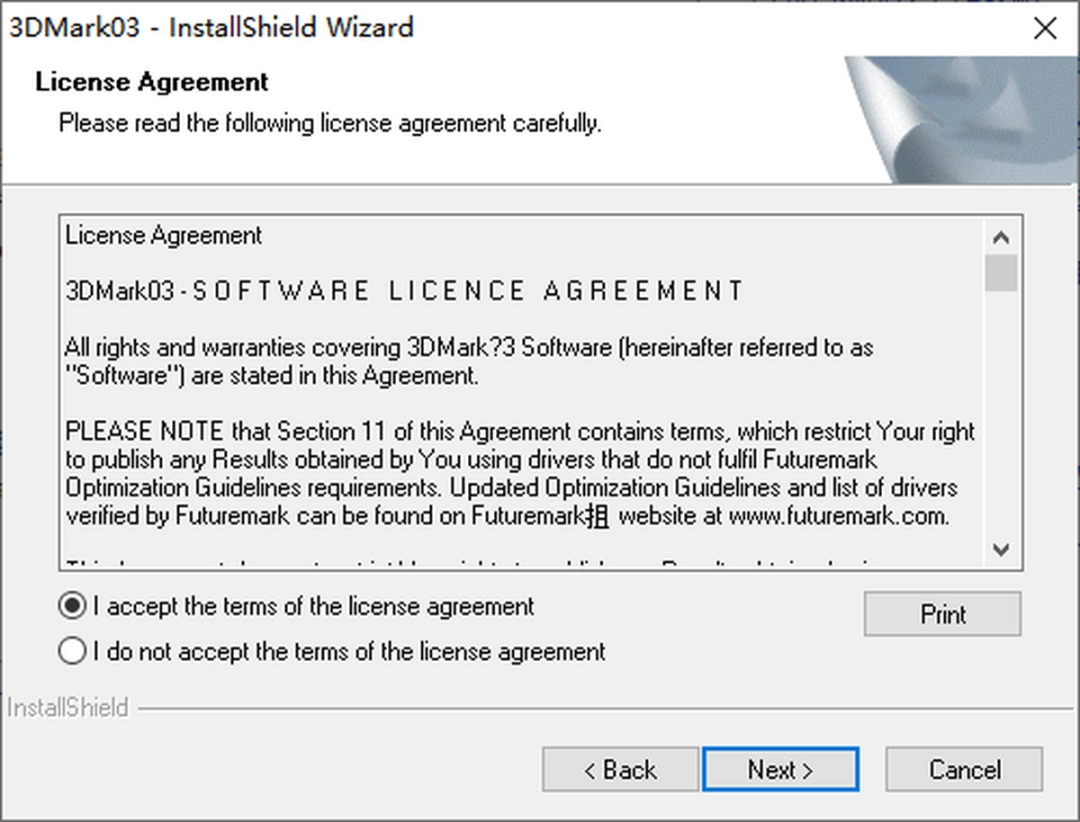Viewport: 1080px width, 822px height.
Task: Click the "Please read the following" instruction text
Action: click(x=330, y=124)
